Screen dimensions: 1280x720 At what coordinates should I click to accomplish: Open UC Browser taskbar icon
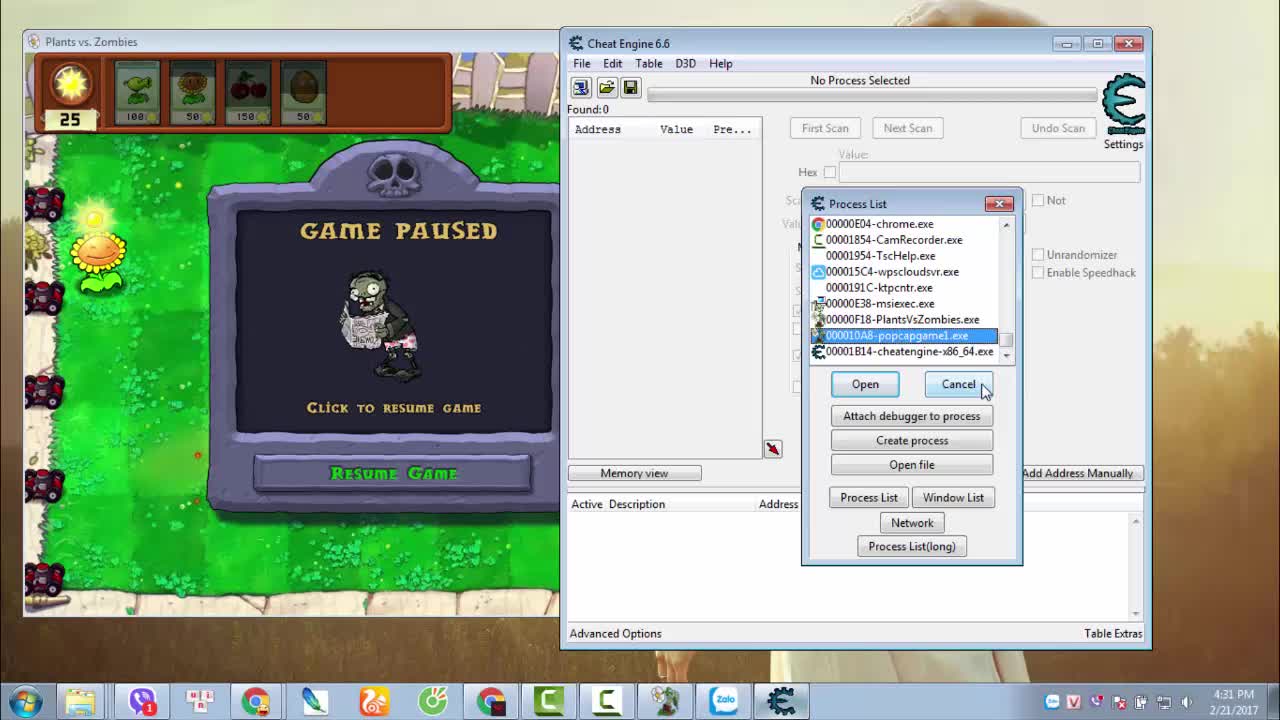click(374, 701)
